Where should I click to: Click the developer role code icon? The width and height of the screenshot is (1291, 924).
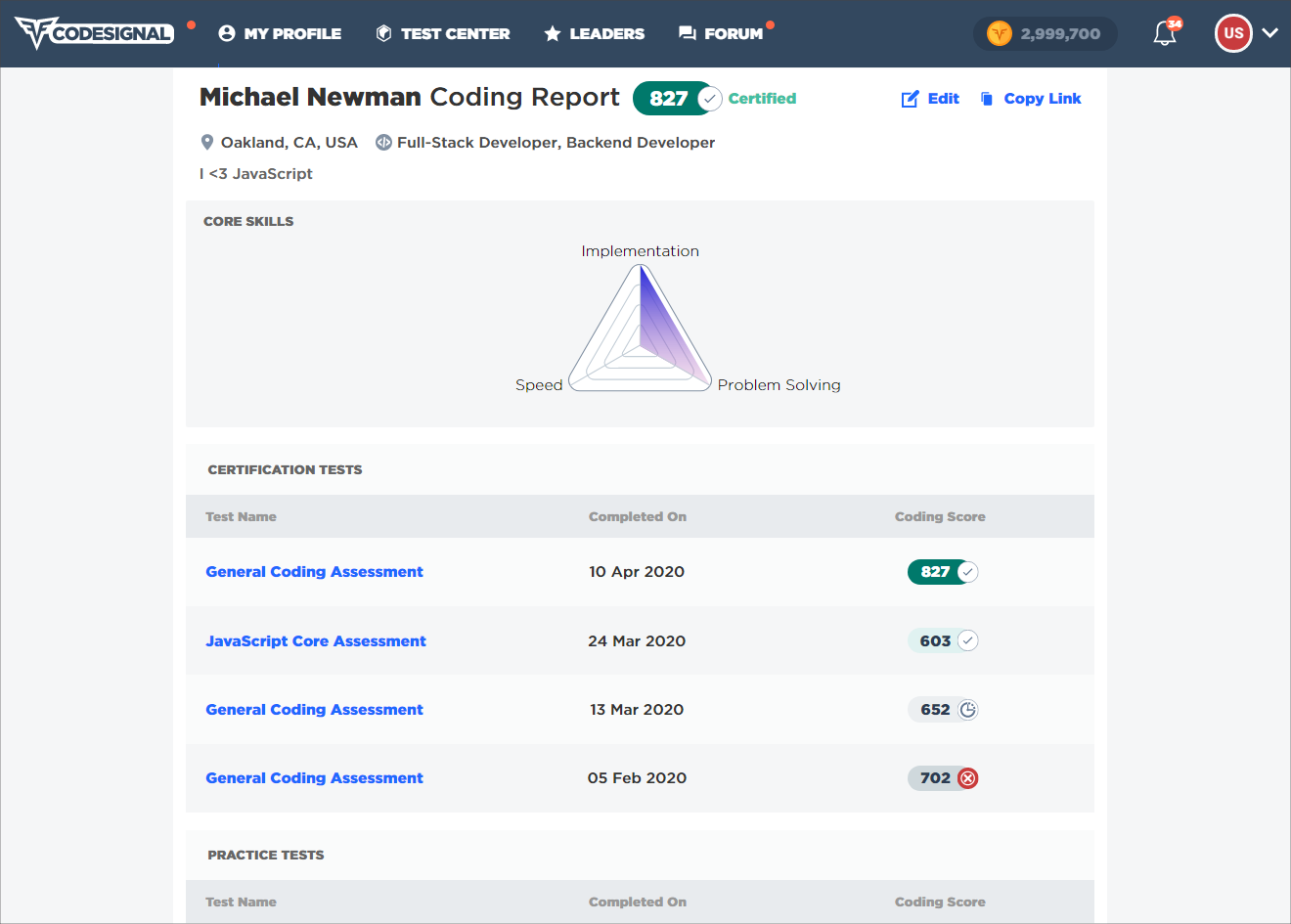(384, 143)
